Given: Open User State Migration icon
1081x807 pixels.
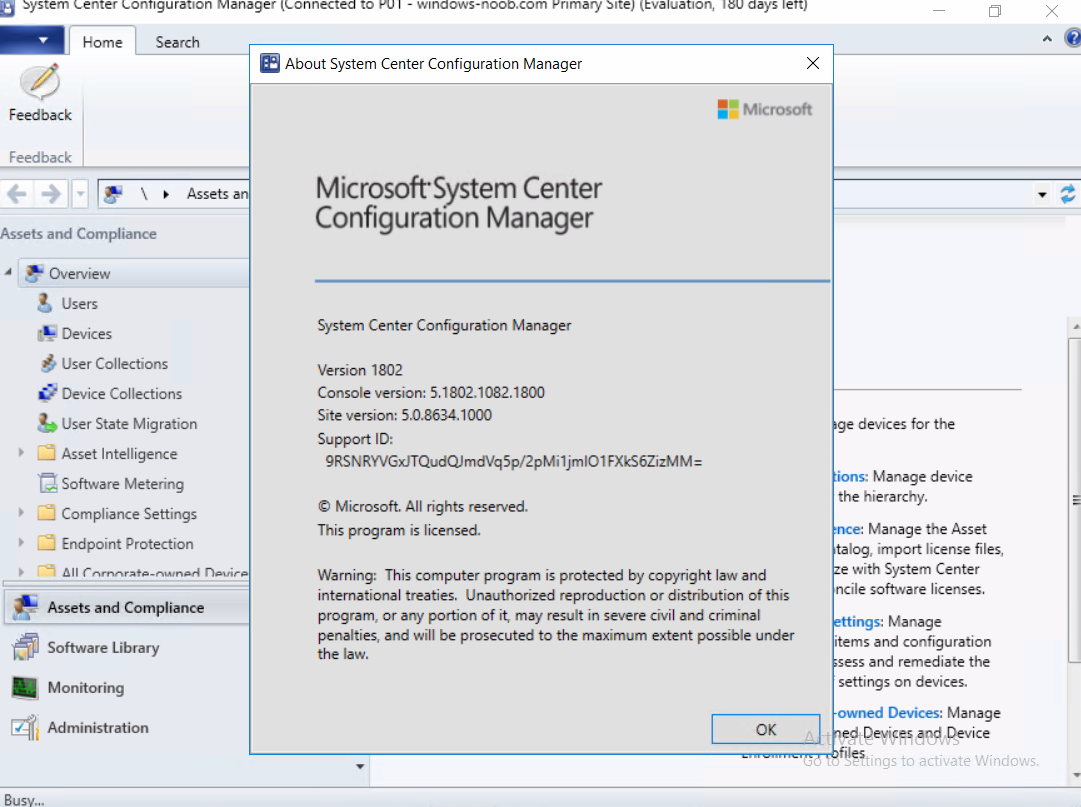Looking at the screenshot, I should tap(47, 423).
